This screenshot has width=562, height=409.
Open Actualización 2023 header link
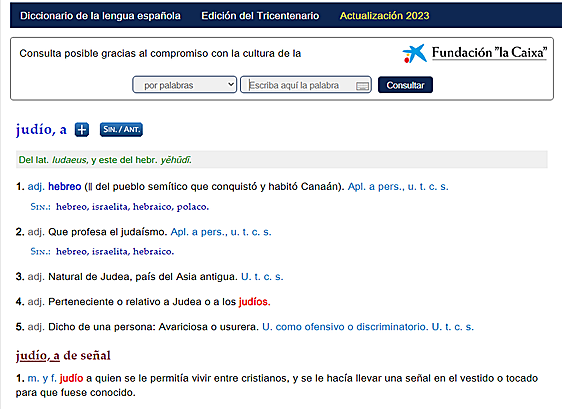[x=384, y=16]
